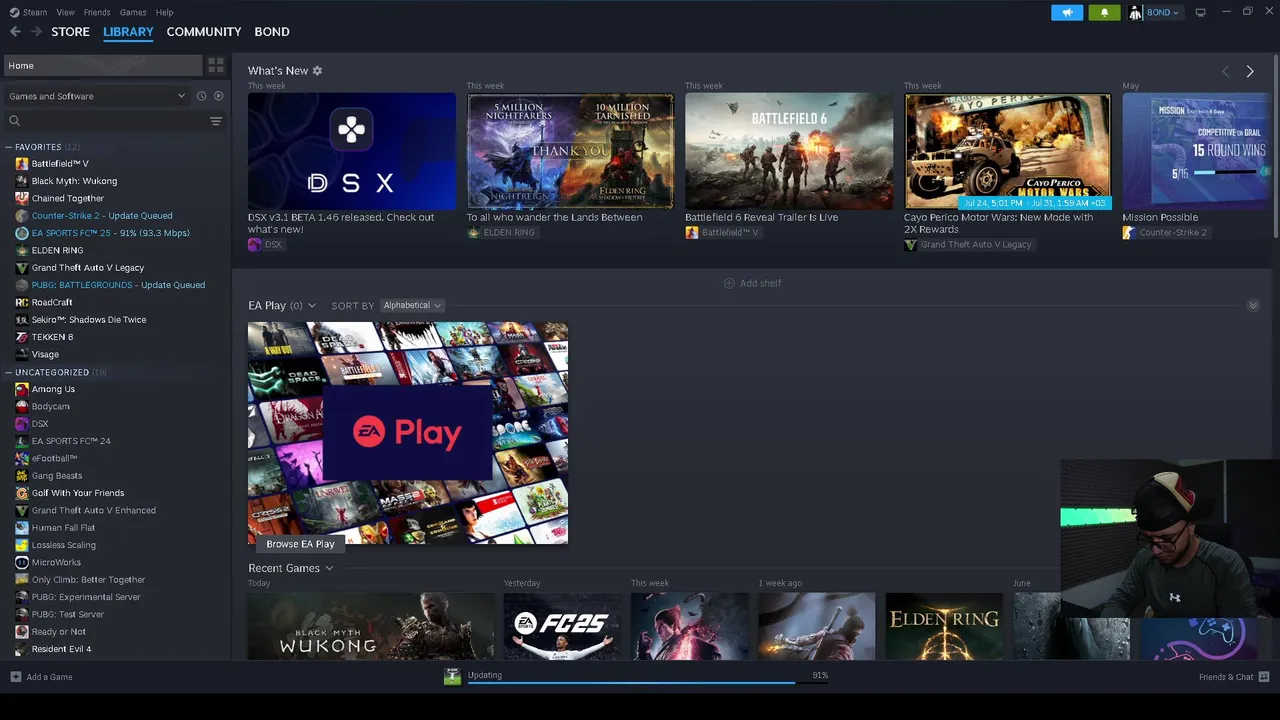This screenshot has height=720, width=1280.
Task: Click the Friends & Chat icon
Action: (1263, 677)
